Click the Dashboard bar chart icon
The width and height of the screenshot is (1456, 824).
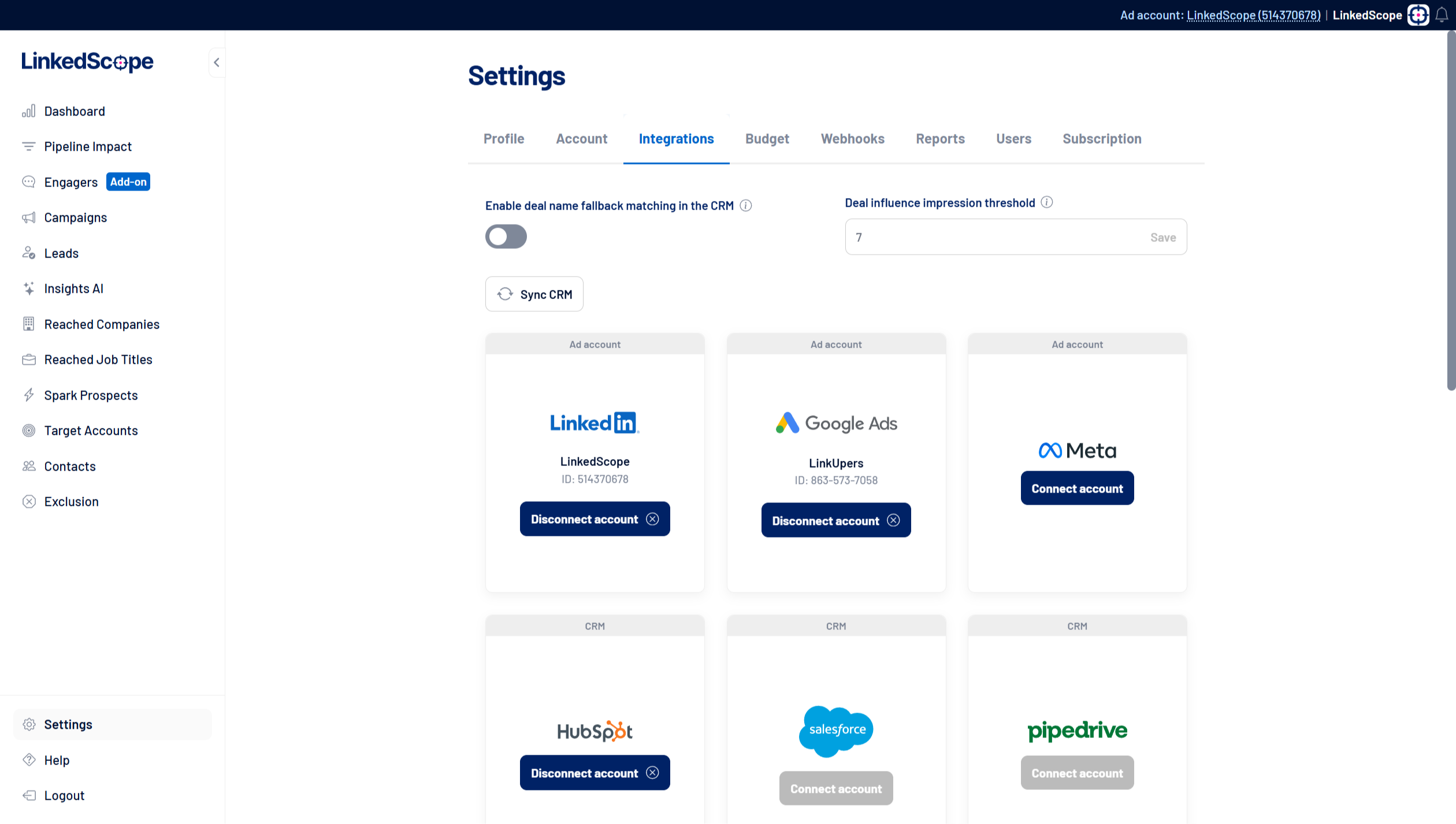click(29, 111)
